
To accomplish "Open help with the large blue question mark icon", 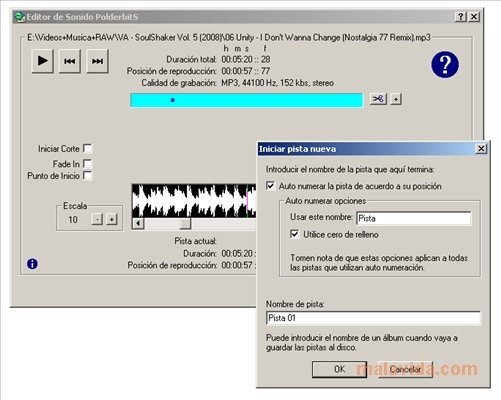I will coord(445,65).
